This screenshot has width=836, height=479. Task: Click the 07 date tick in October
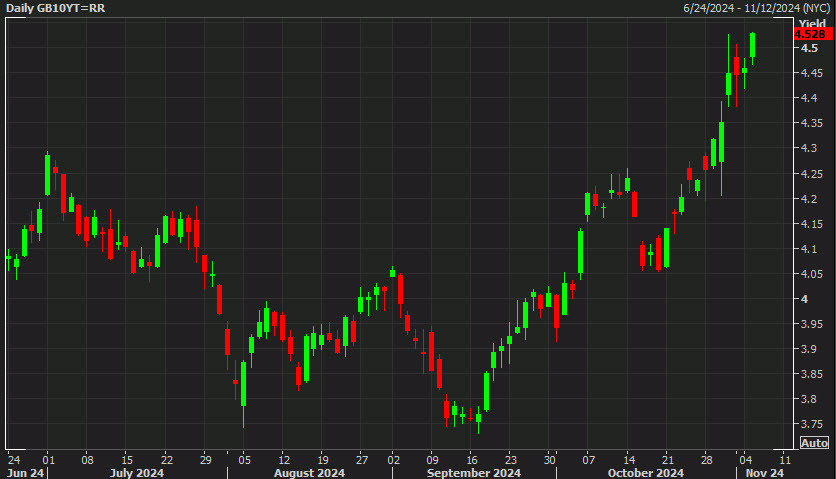click(589, 460)
